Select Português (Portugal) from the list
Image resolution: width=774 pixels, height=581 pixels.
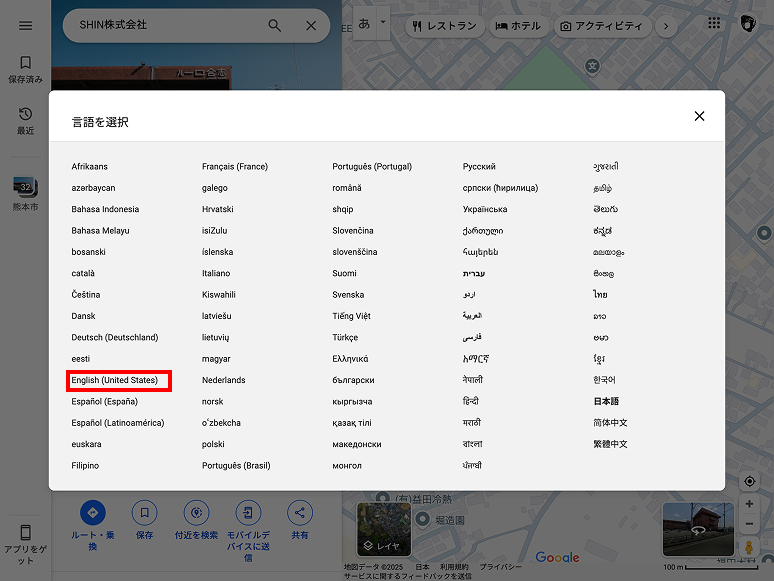click(372, 167)
